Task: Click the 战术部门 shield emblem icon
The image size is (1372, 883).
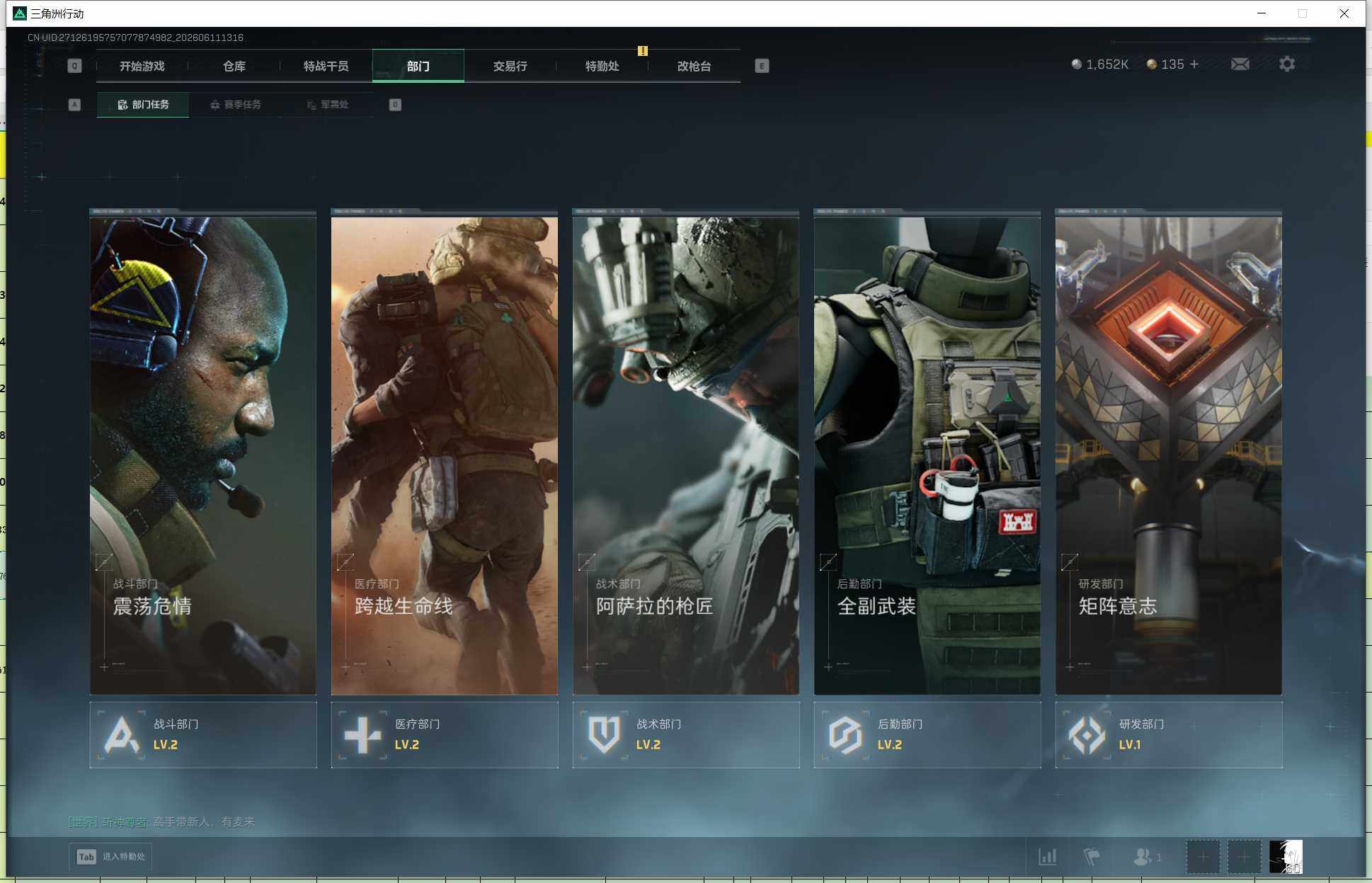Action: tap(605, 735)
